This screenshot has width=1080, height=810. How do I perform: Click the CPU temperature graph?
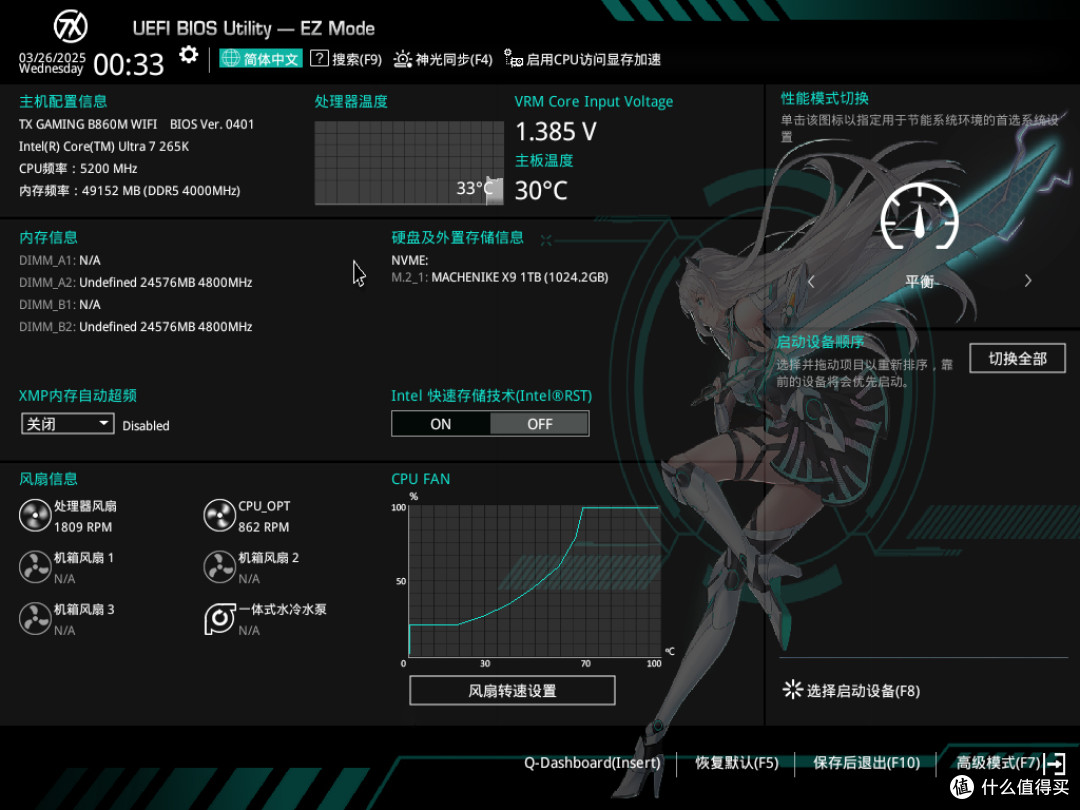click(x=409, y=163)
